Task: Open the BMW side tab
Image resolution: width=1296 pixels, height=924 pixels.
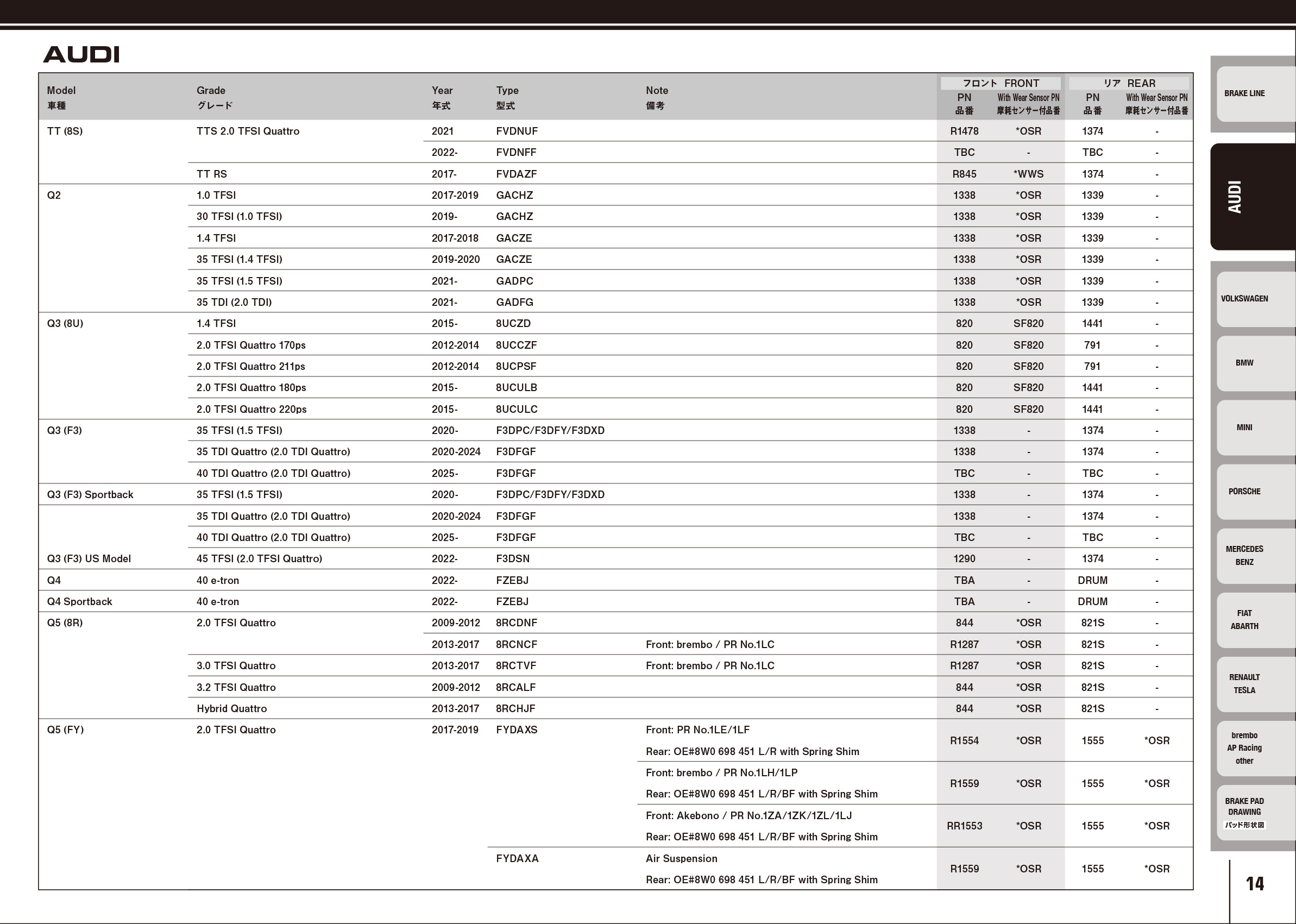Action: 1256,363
